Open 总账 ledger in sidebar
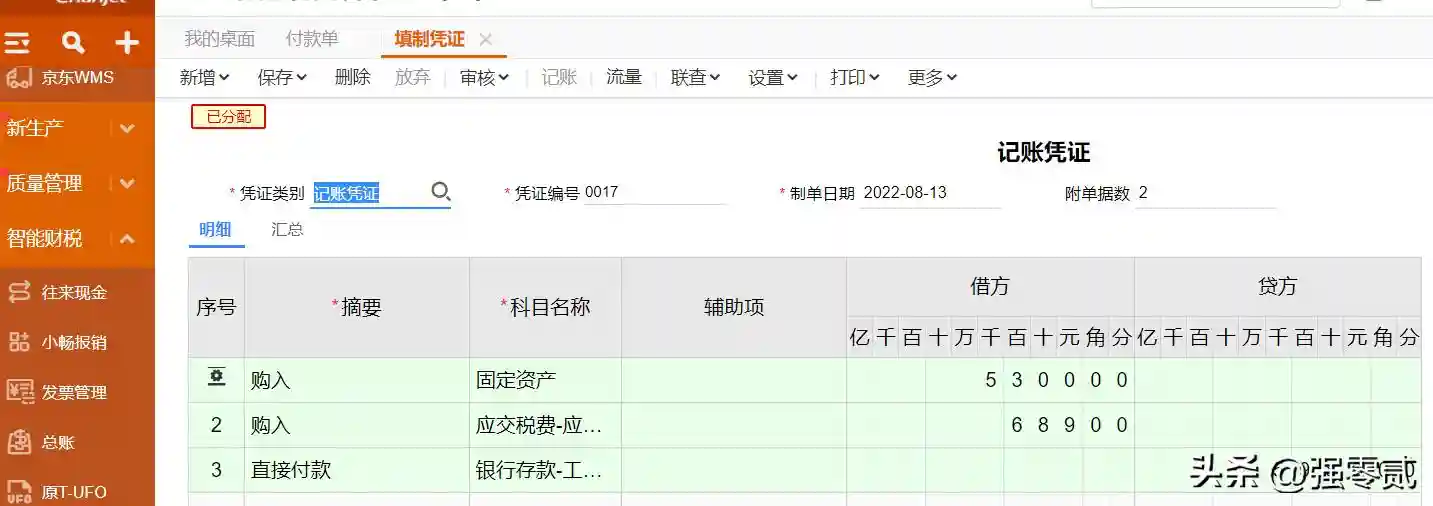This screenshot has height=506, width=1433. (x=58, y=443)
